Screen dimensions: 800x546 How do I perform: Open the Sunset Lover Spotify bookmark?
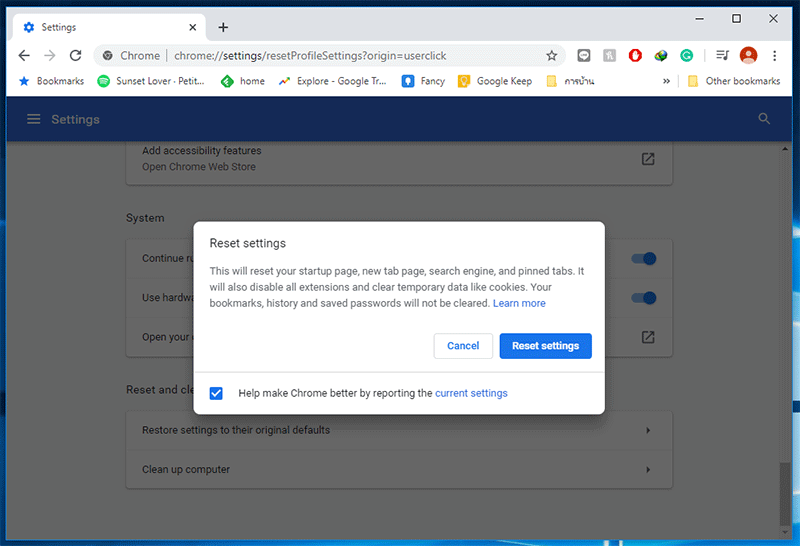click(151, 81)
